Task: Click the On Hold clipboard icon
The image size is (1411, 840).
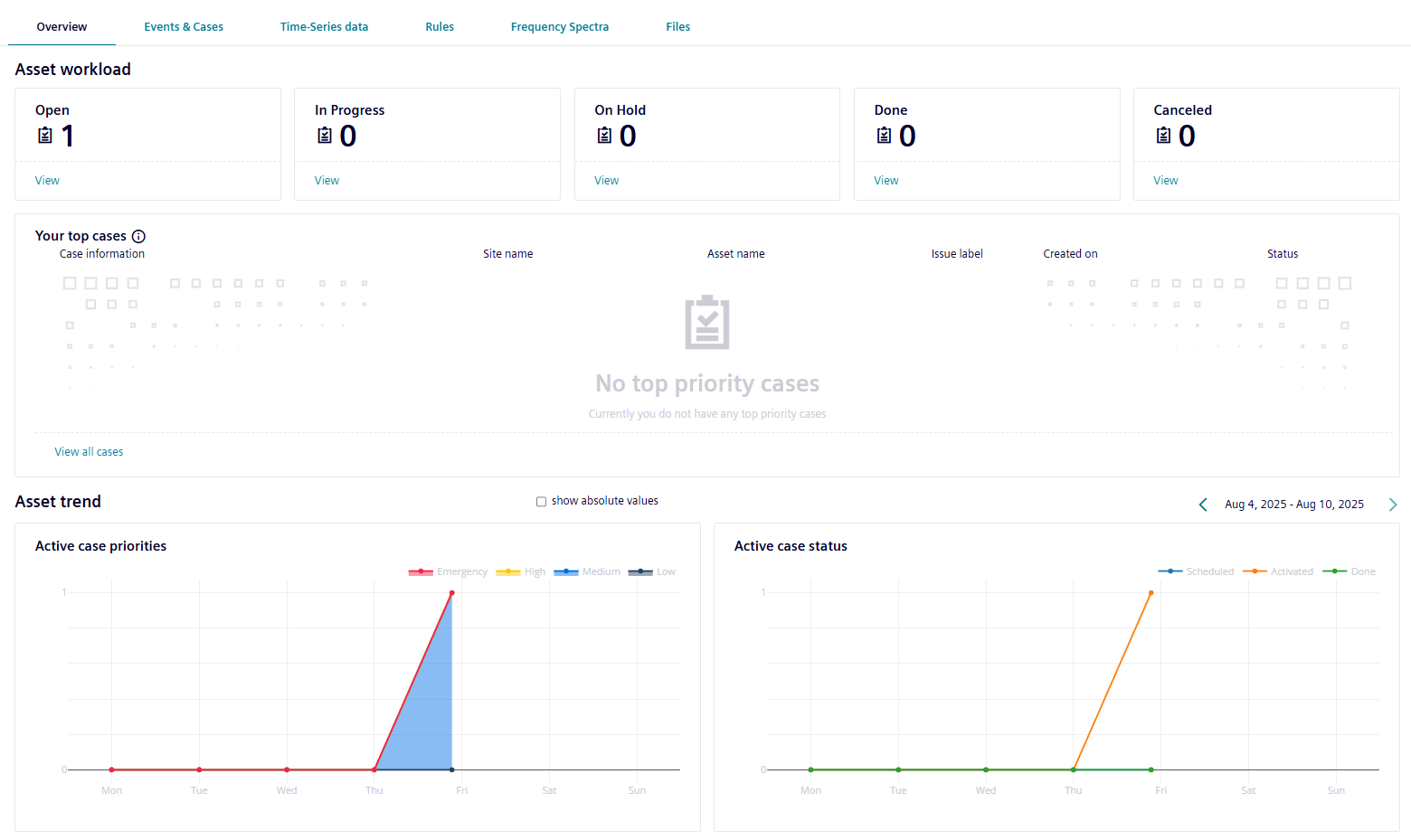Action: [x=604, y=136]
